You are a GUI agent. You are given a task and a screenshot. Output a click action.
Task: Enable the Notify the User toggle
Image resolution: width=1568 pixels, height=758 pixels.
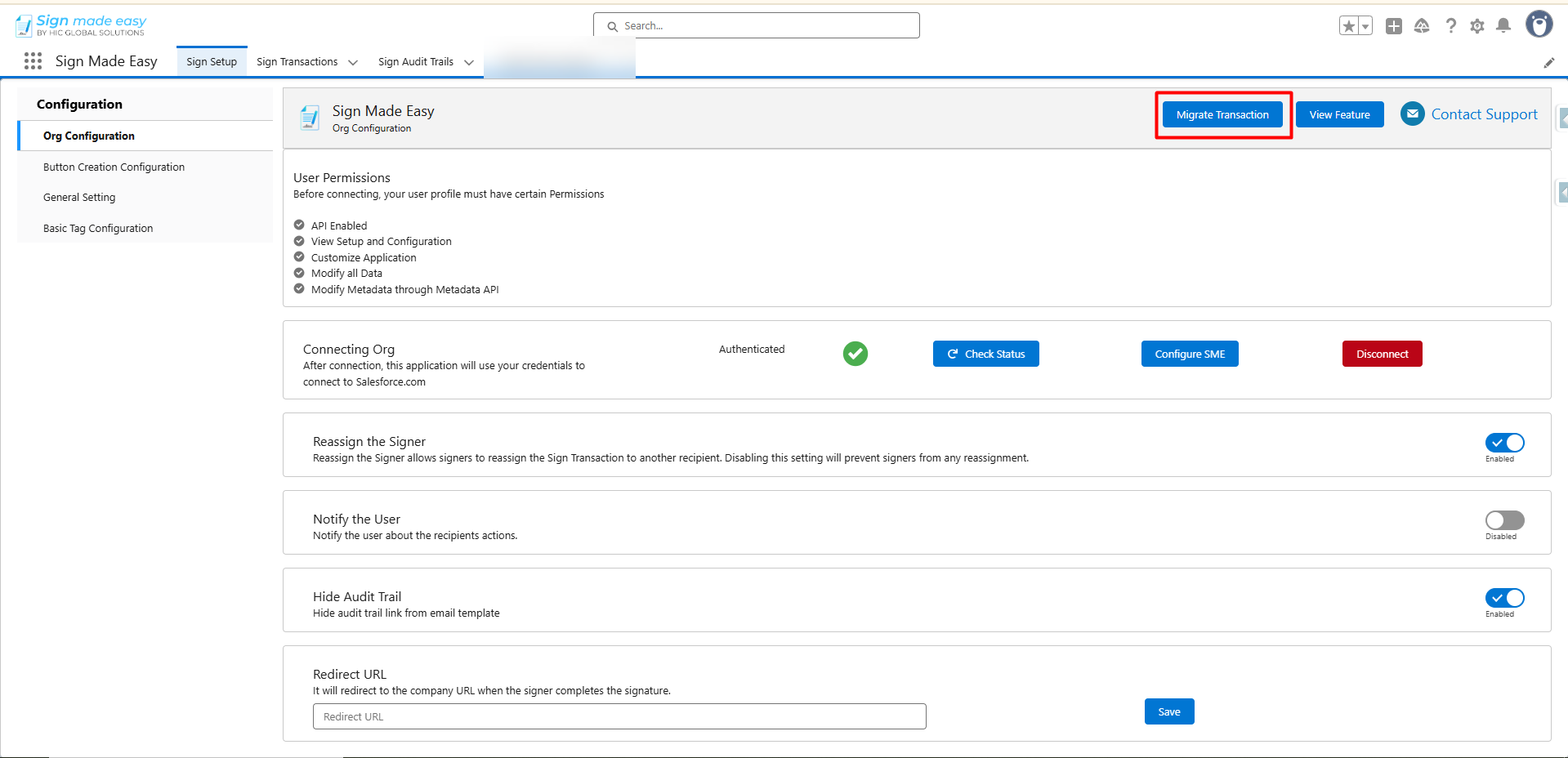coord(1504,520)
